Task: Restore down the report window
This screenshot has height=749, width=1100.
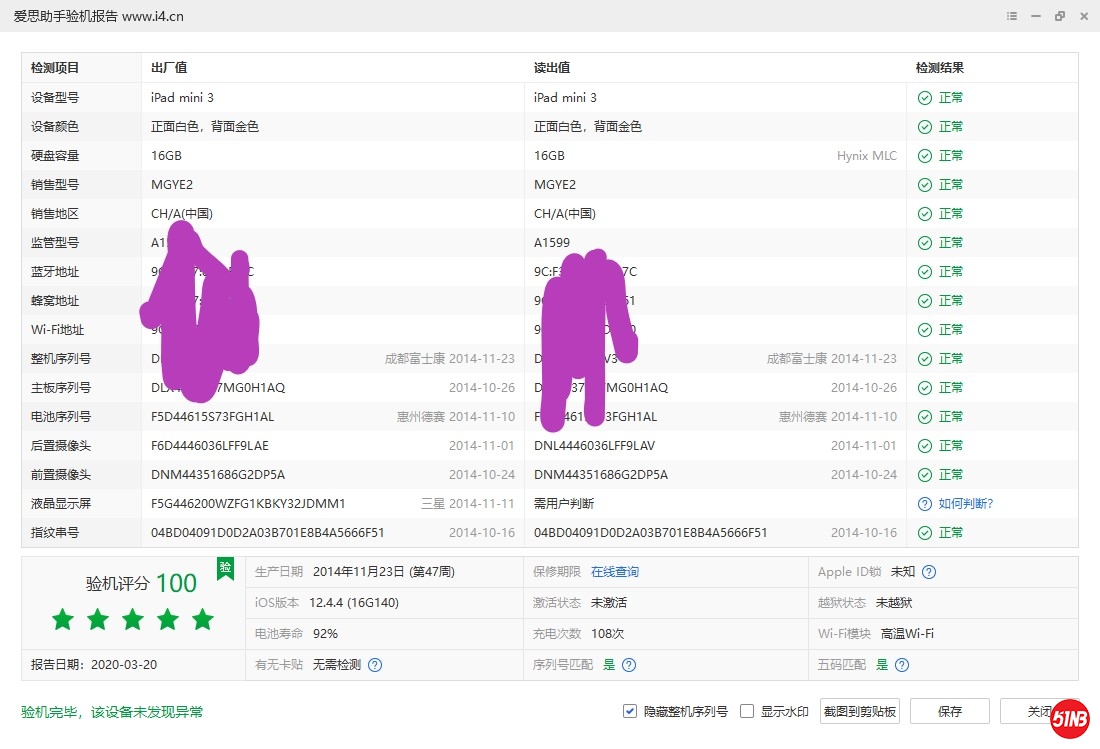Action: pyautogui.click(x=1060, y=17)
